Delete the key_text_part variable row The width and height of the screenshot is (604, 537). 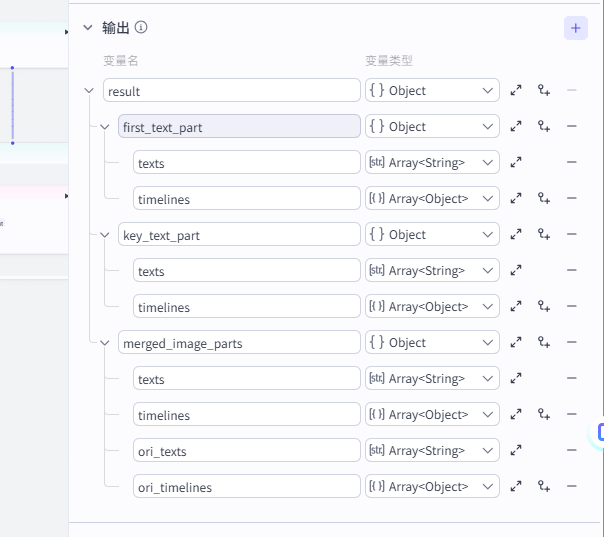click(x=572, y=235)
